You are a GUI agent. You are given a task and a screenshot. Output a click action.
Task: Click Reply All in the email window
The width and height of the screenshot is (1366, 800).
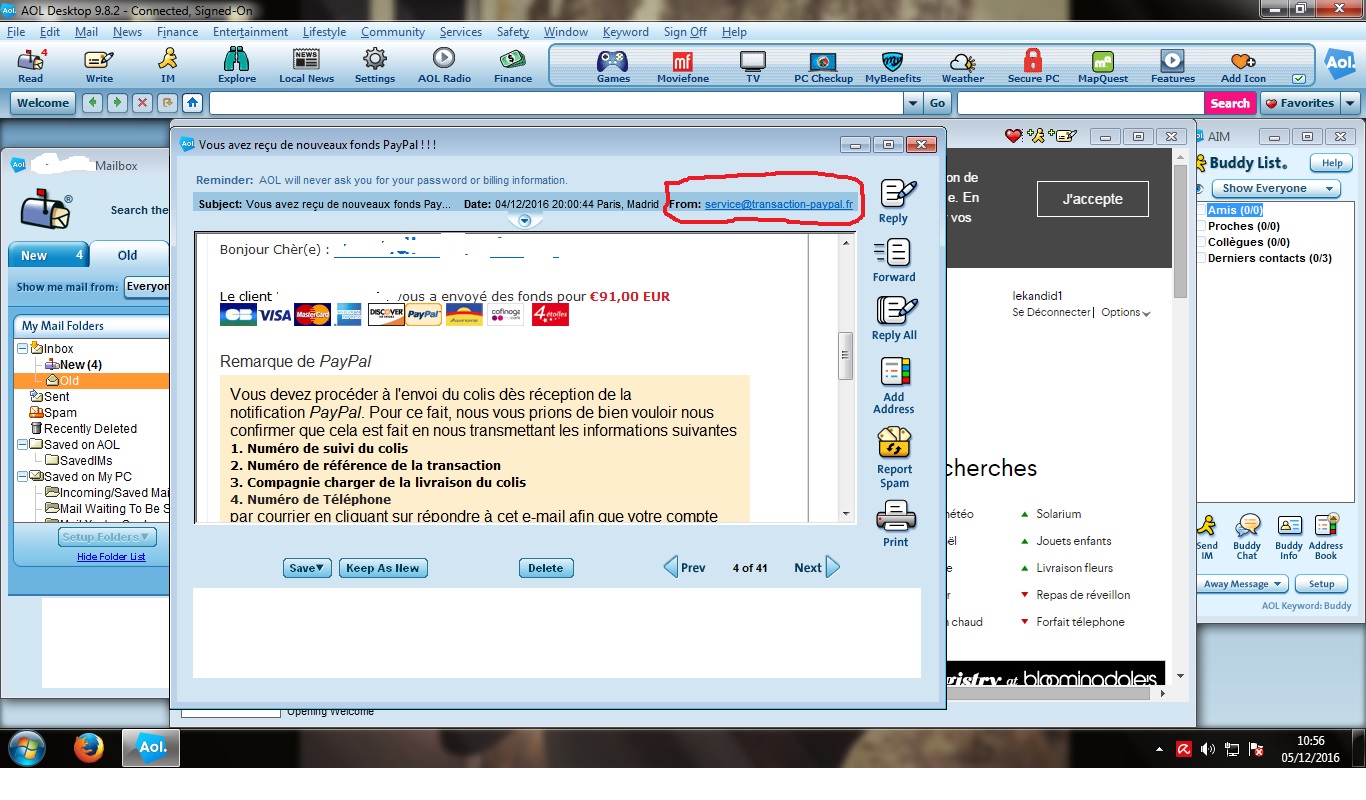[x=894, y=318]
